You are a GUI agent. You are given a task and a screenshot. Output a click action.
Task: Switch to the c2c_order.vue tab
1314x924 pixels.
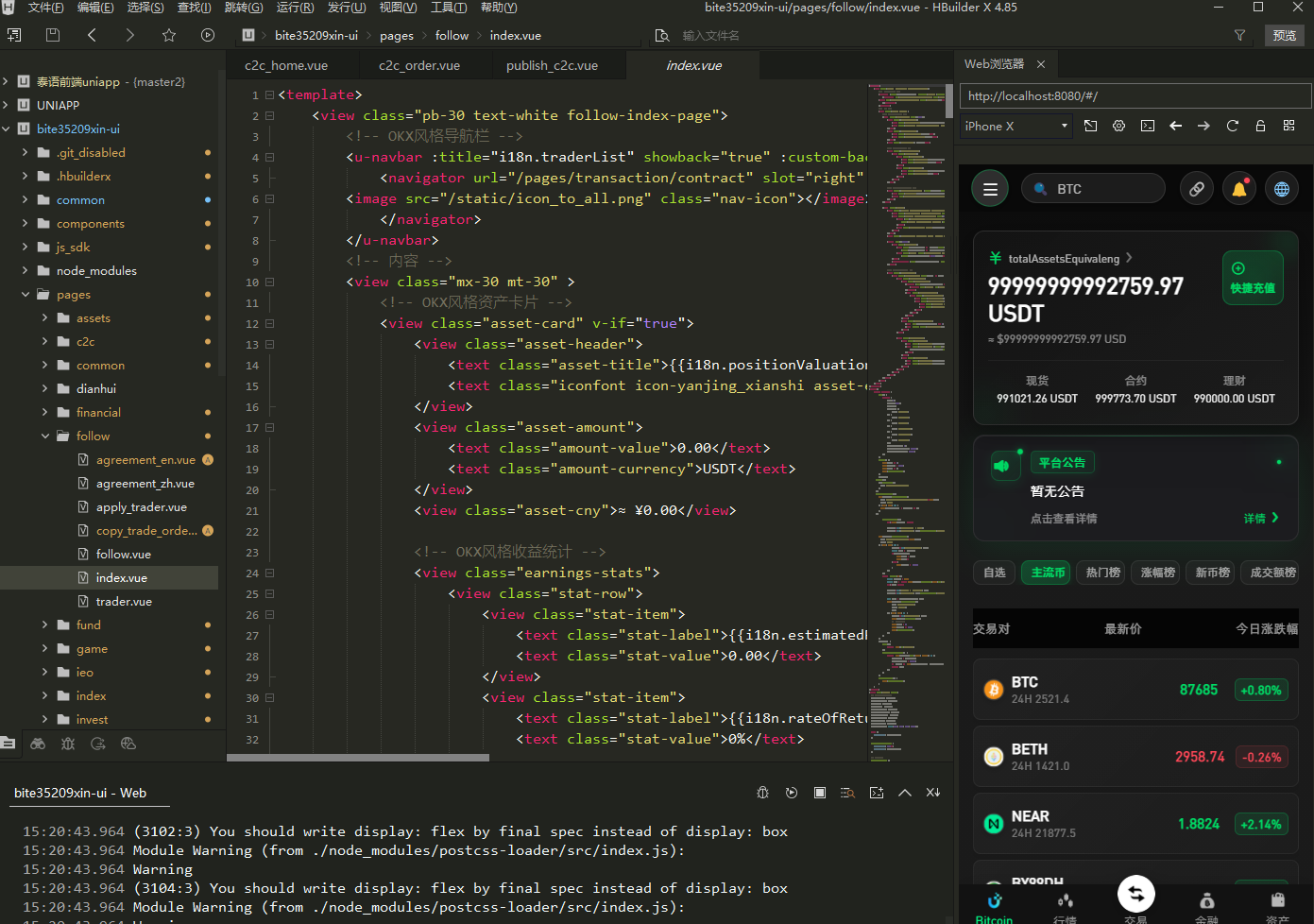[x=419, y=65]
